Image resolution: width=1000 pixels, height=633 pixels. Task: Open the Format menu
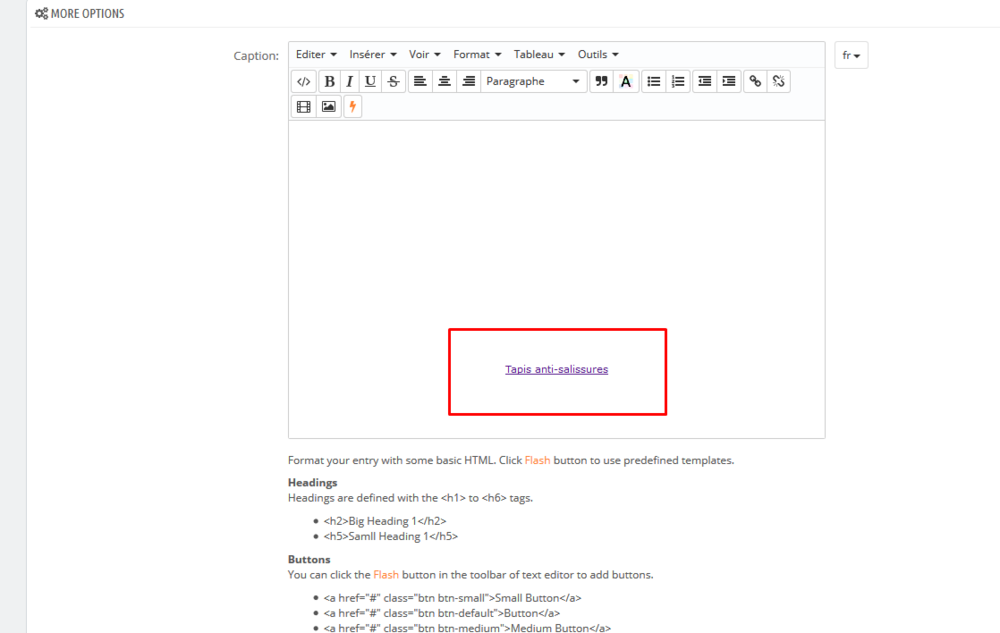[x=477, y=54]
